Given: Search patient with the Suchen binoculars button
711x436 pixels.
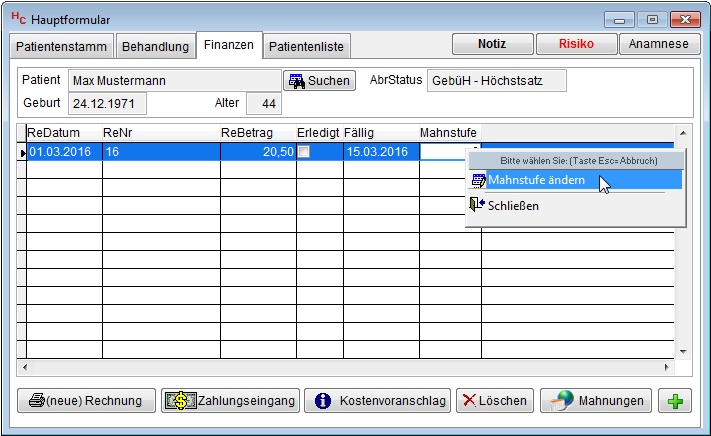Looking at the screenshot, I should point(319,81).
